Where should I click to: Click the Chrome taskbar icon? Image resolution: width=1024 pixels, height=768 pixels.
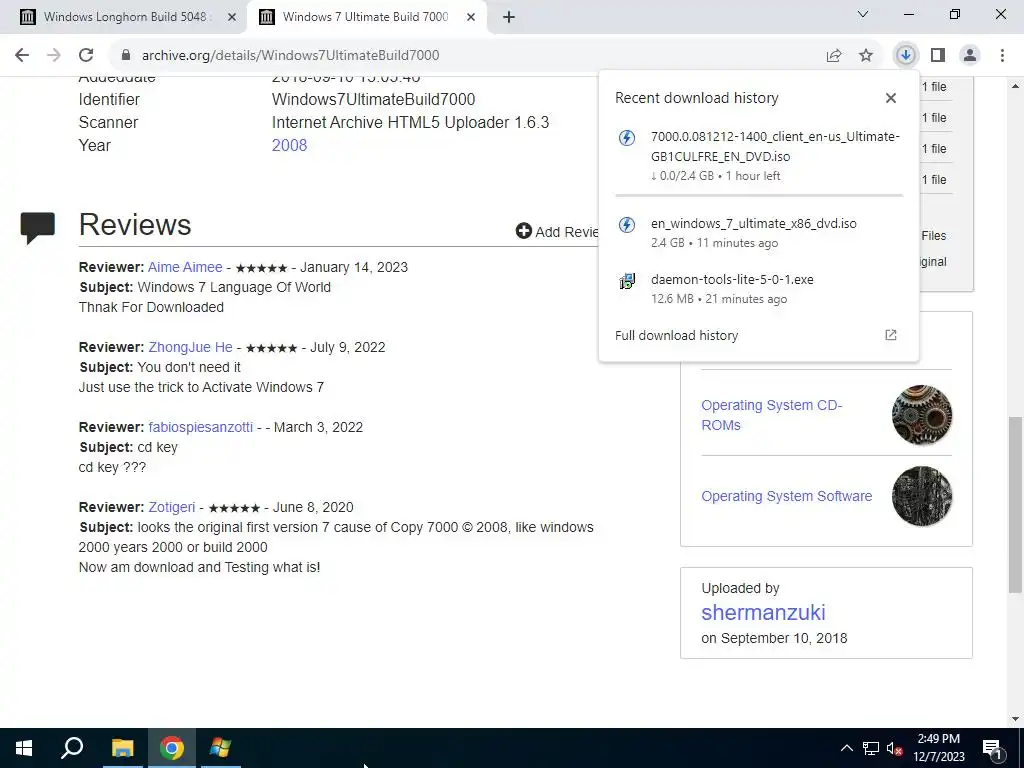[171, 748]
